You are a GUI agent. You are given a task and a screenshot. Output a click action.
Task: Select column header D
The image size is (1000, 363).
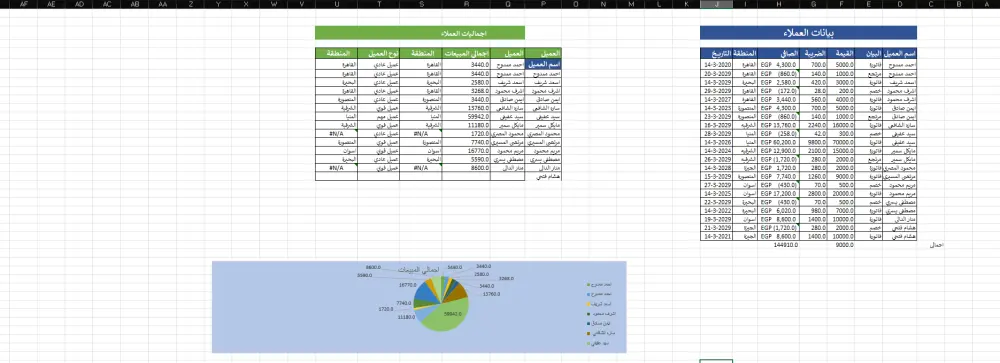pyautogui.click(x=900, y=4)
